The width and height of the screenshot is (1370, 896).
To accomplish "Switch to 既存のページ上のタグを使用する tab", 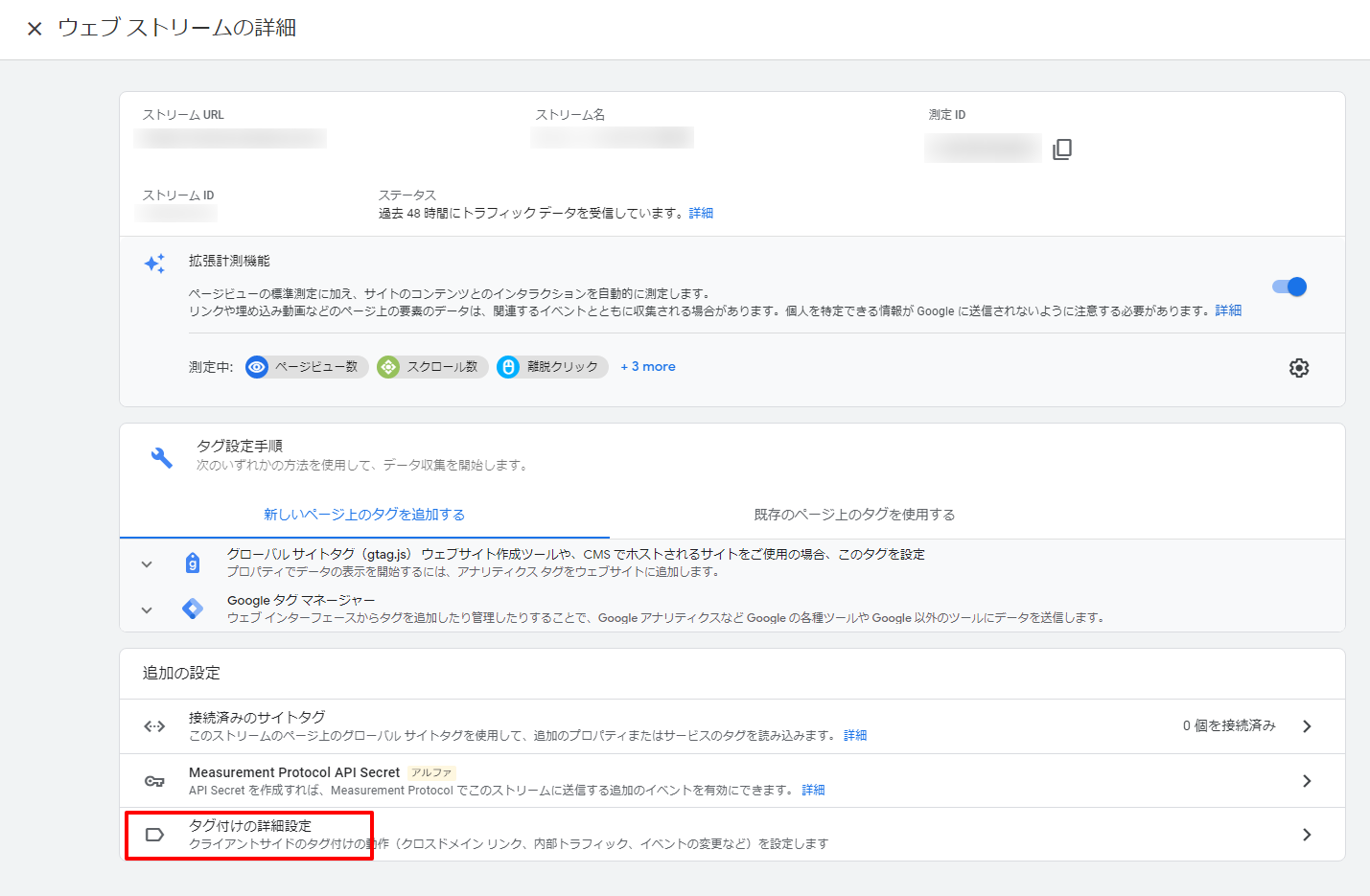I will (854, 515).
